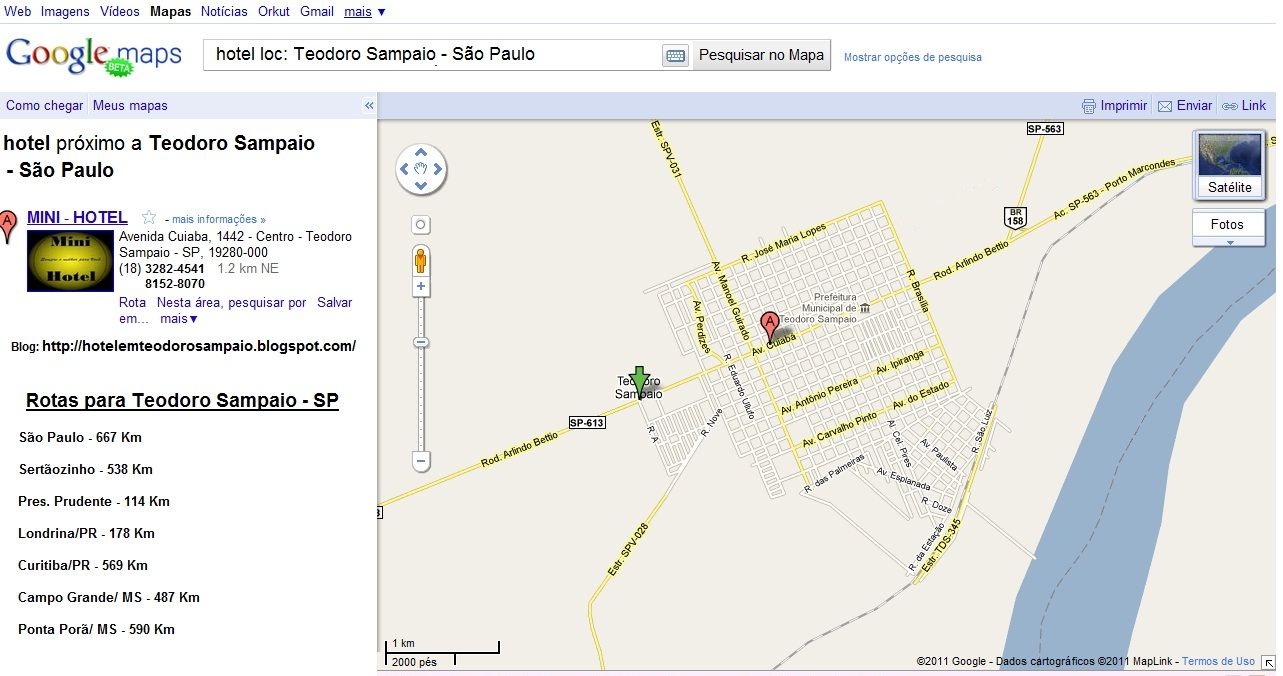Screen dimensions: 1283x676
Task: Click the return-to-last-result round button
Action: (421, 225)
